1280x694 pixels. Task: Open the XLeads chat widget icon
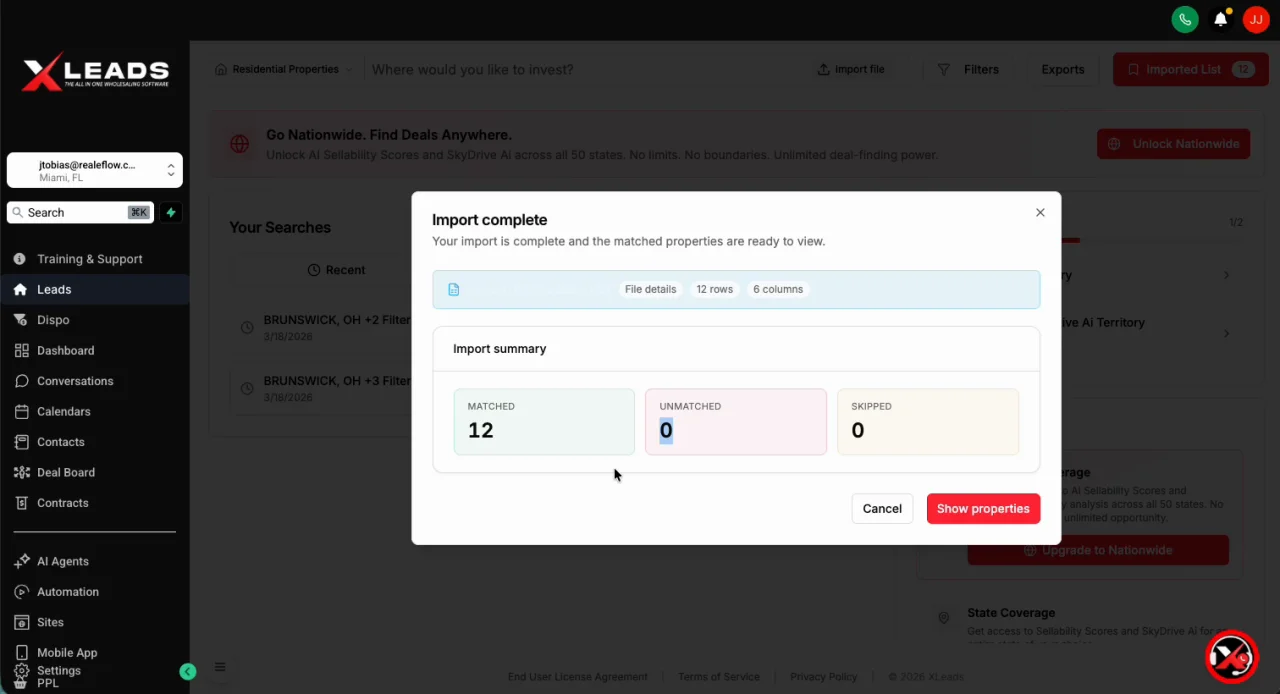pyautogui.click(x=1231, y=656)
